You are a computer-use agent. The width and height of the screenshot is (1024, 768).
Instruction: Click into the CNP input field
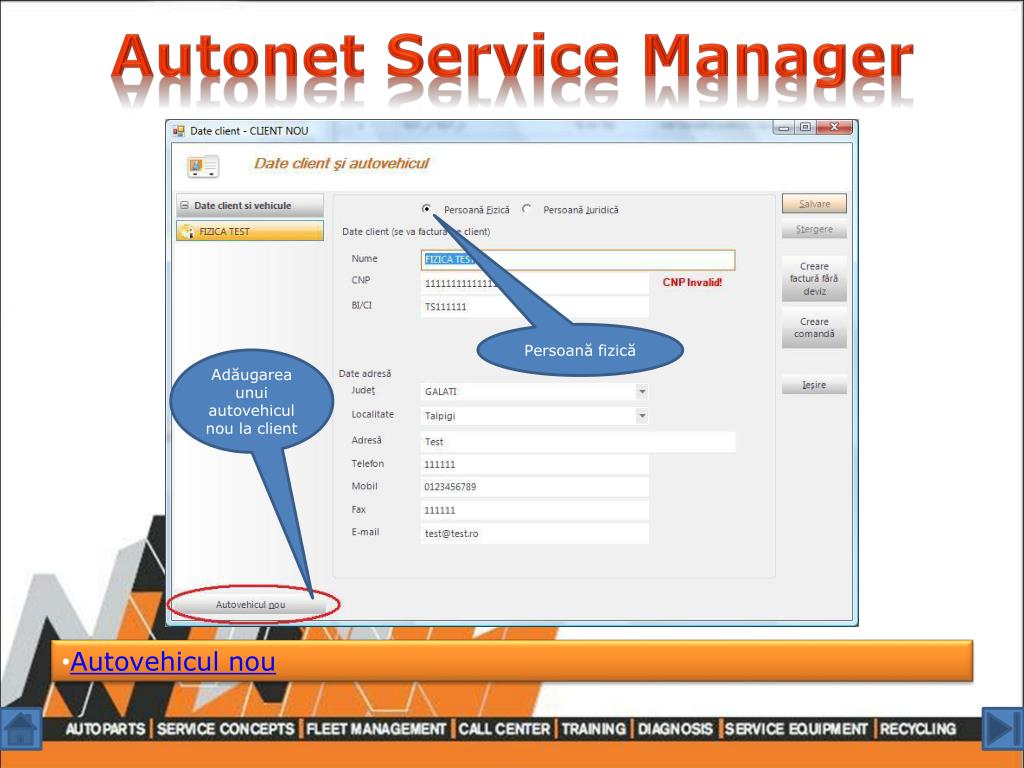point(535,283)
